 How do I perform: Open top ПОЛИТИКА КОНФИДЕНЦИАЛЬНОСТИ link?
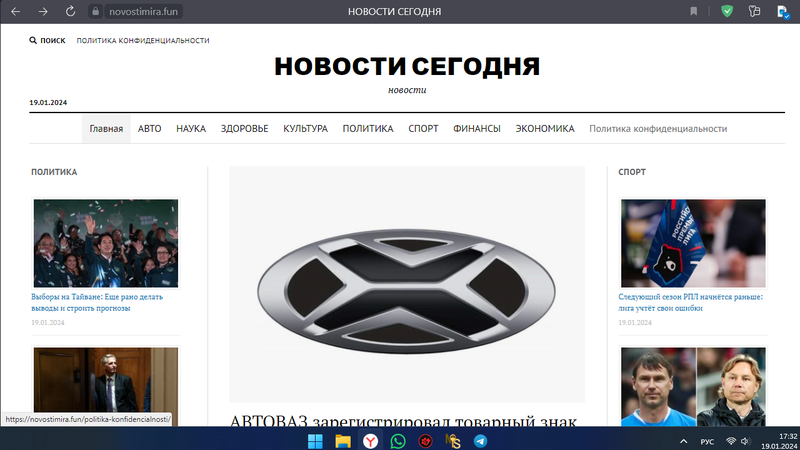[143, 40]
